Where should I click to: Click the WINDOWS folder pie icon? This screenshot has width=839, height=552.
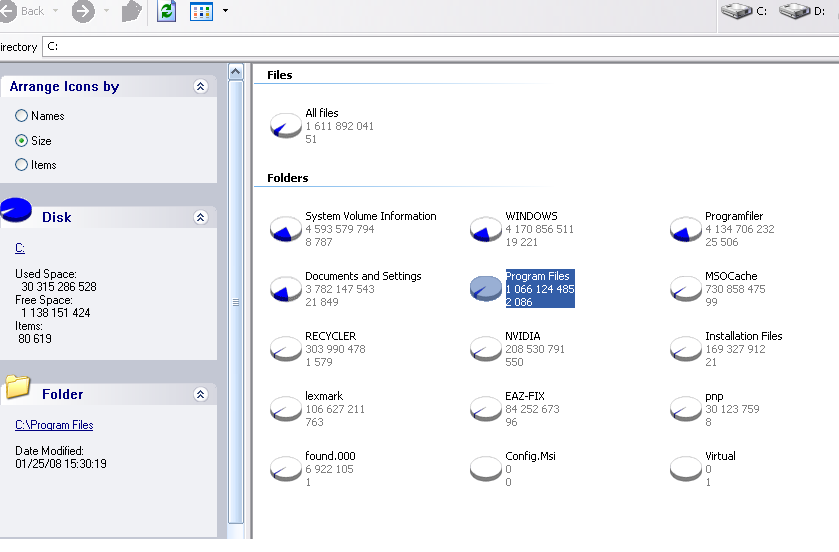(485, 229)
